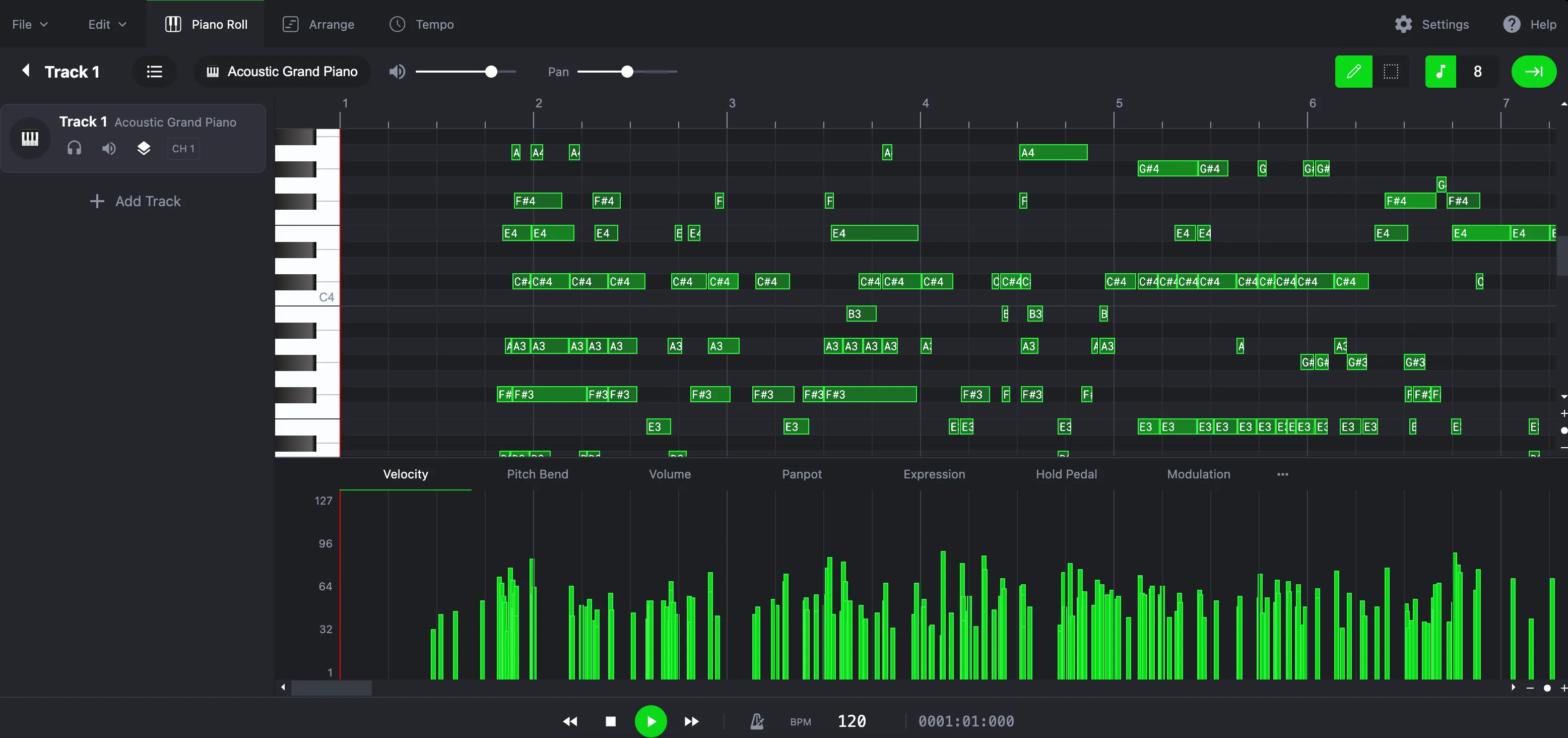Image resolution: width=1568 pixels, height=738 pixels.
Task: Switch to the Pitch Bend tab
Action: coord(537,474)
